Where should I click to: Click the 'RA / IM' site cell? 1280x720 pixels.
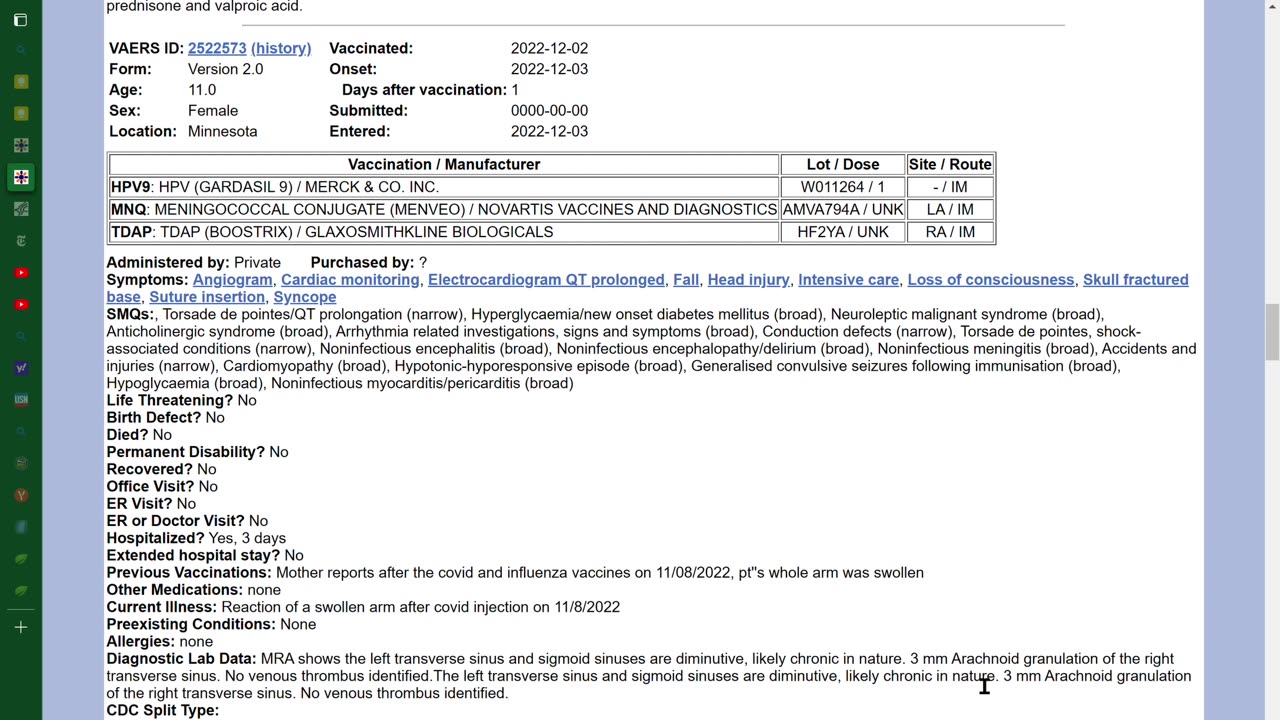950,232
